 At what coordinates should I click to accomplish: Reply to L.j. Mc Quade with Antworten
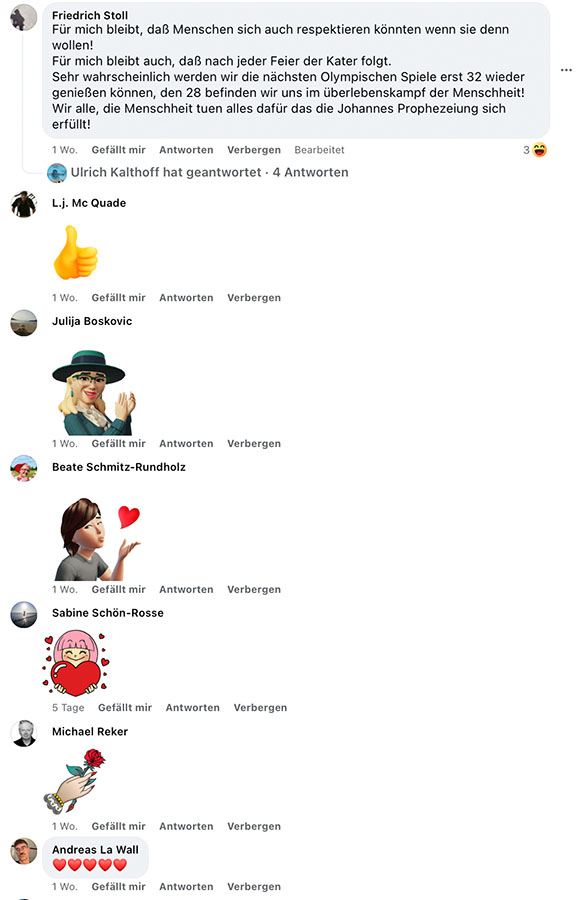coord(186,298)
